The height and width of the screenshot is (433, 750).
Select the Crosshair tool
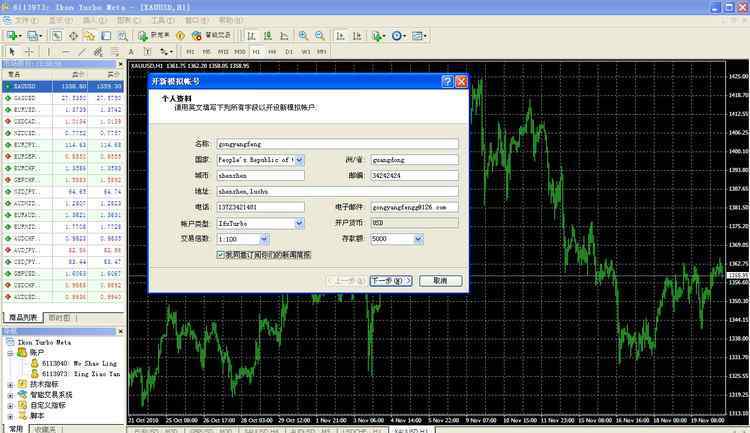point(29,51)
